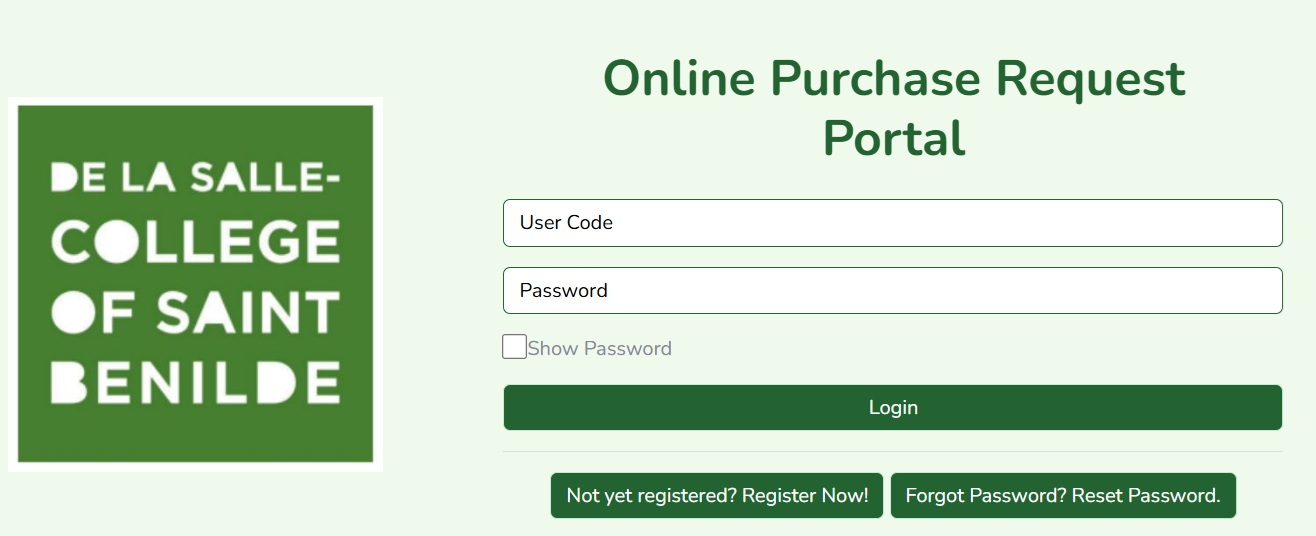Click "DE LA SALLE-" text in the logo
The height and width of the screenshot is (536, 1316).
(x=195, y=178)
